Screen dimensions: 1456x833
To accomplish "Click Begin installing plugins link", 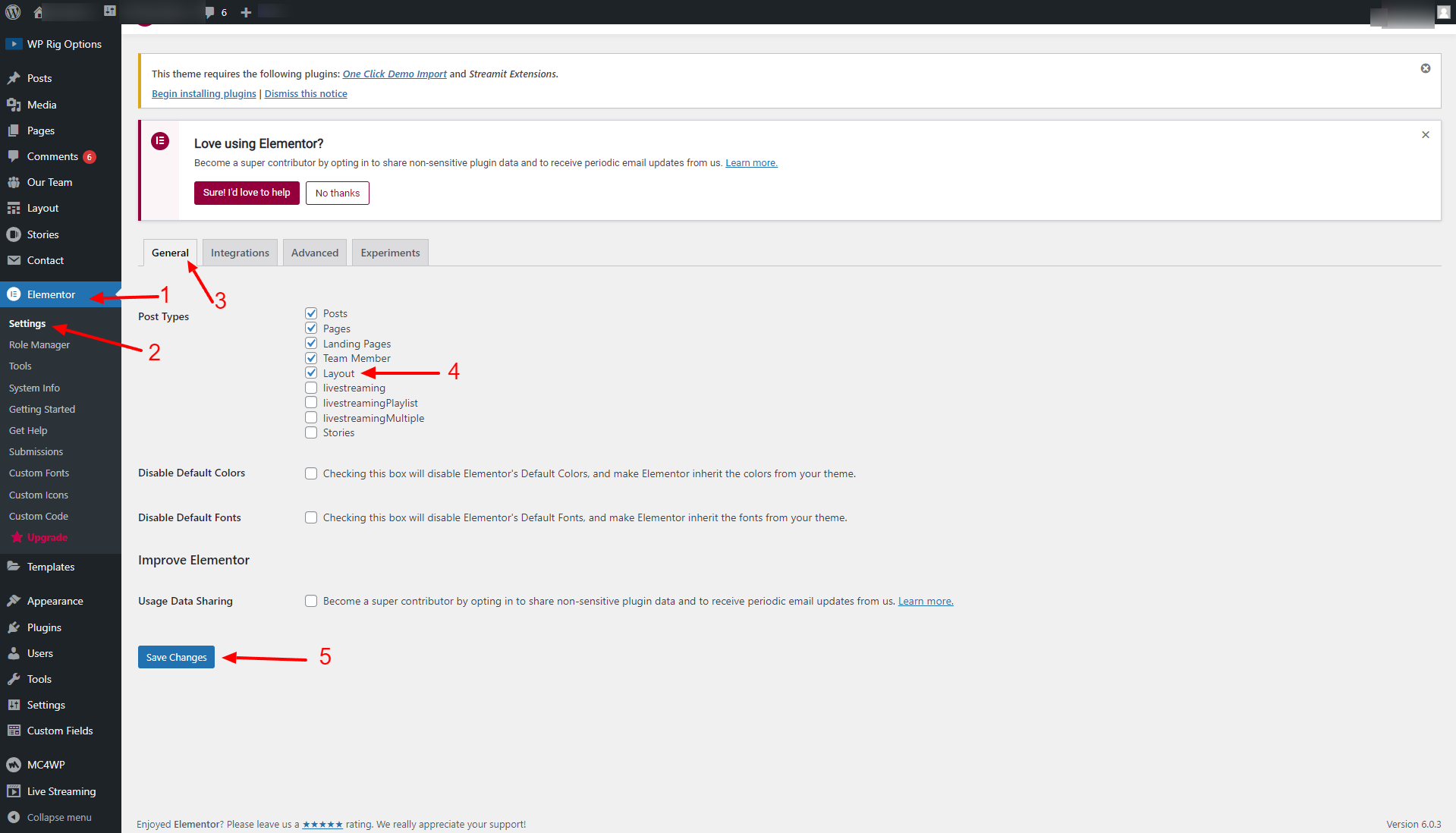I will [x=204, y=93].
